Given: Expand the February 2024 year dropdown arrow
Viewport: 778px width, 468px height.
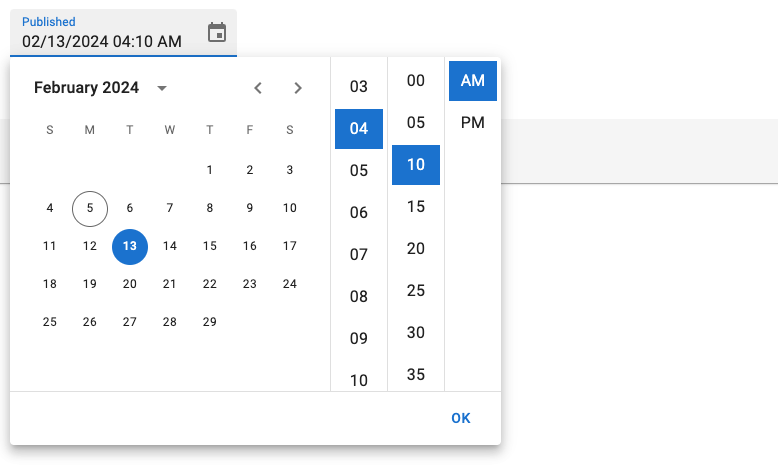Looking at the screenshot, I should point(162,88).
